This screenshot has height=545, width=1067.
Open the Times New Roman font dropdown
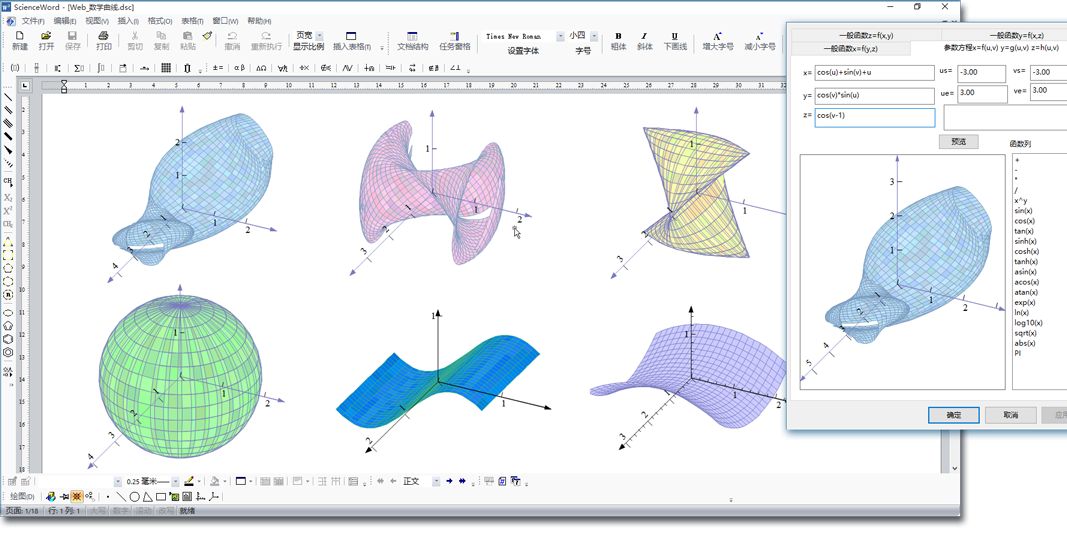[560, 36]
